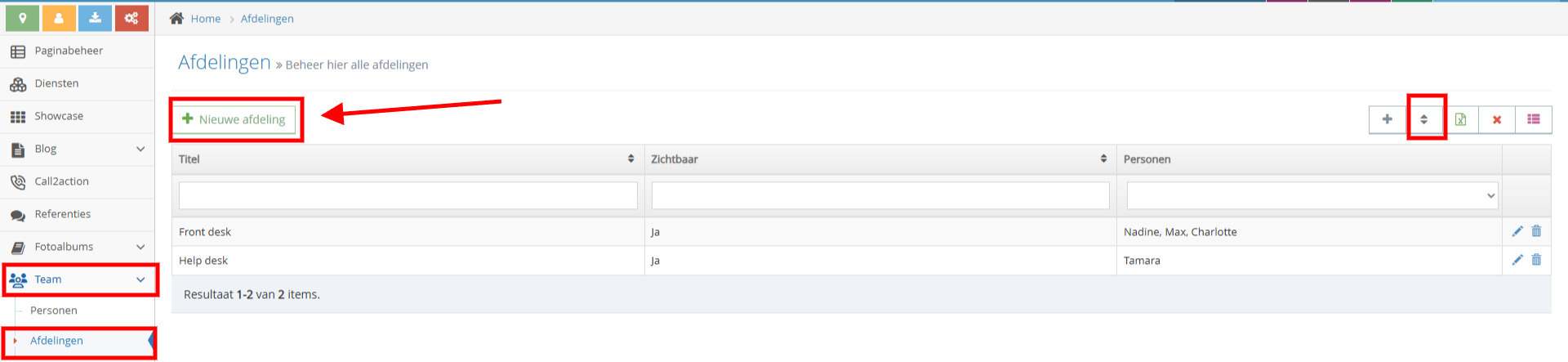Click the blue download icon
The width and height of the screenshot is (1568, 362).
pos(96,18)
